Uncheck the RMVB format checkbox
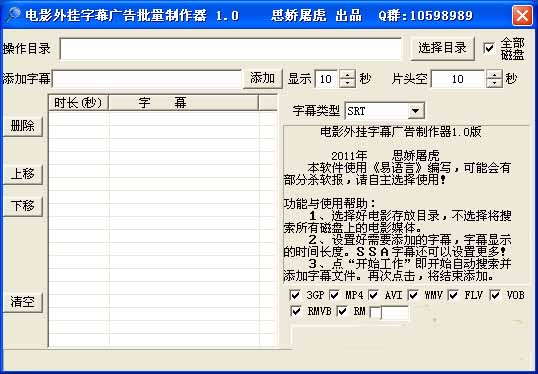This screenshot has height=374, width=538. tap(296, 311)
